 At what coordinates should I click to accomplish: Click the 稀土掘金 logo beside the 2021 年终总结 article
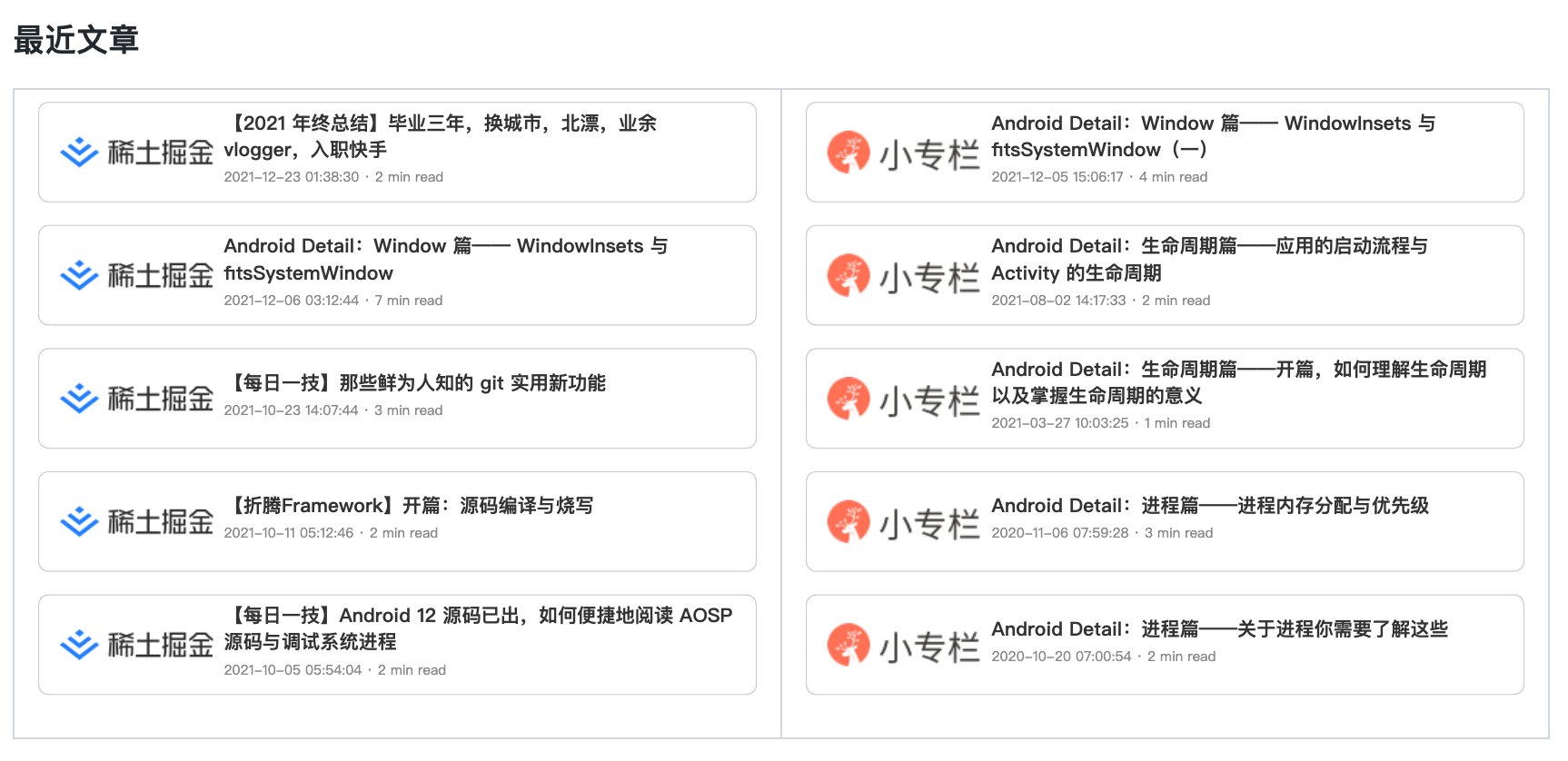point(136,152)
